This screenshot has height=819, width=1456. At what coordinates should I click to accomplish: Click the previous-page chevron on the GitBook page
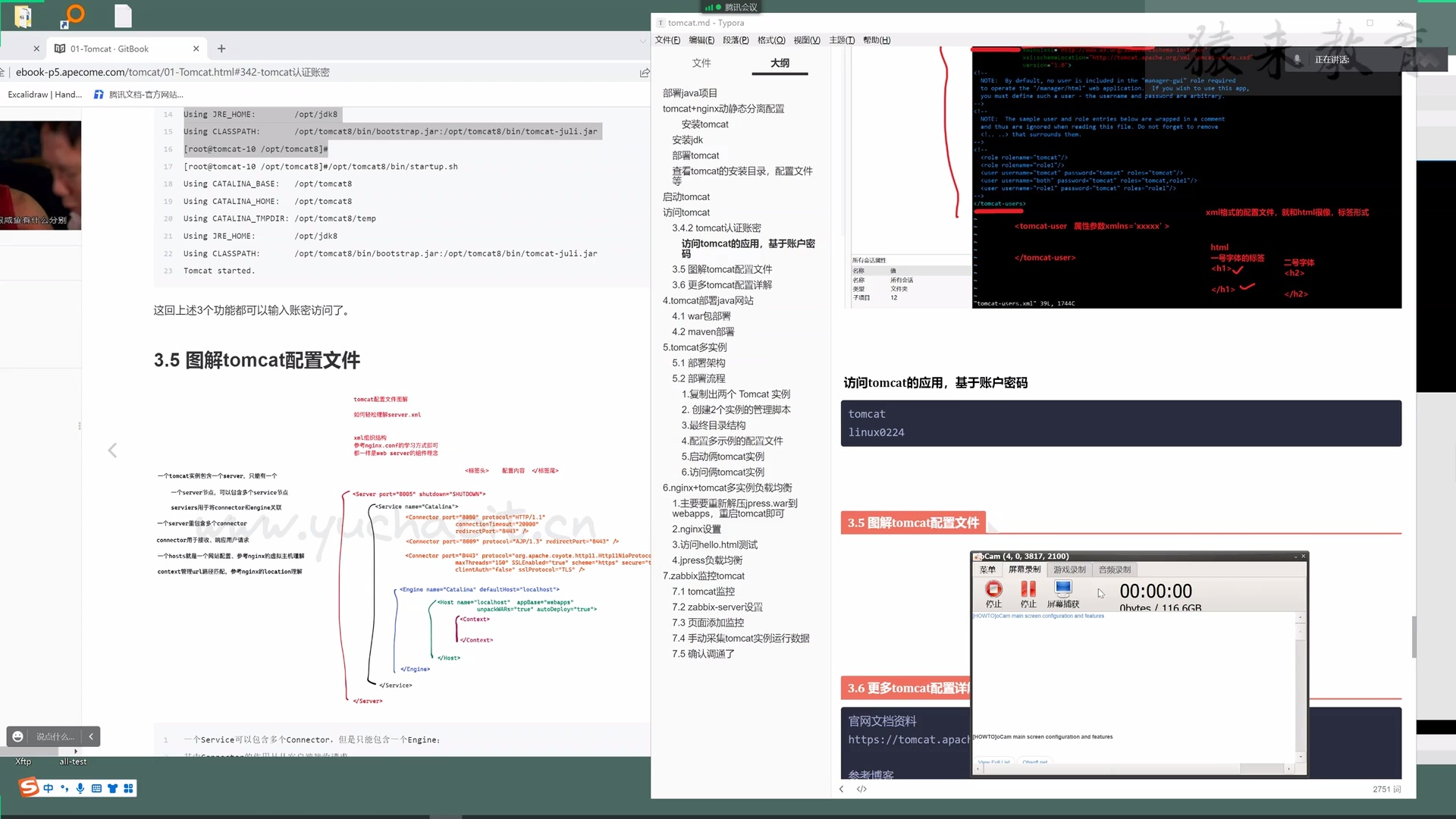click(x=112, y=450)
